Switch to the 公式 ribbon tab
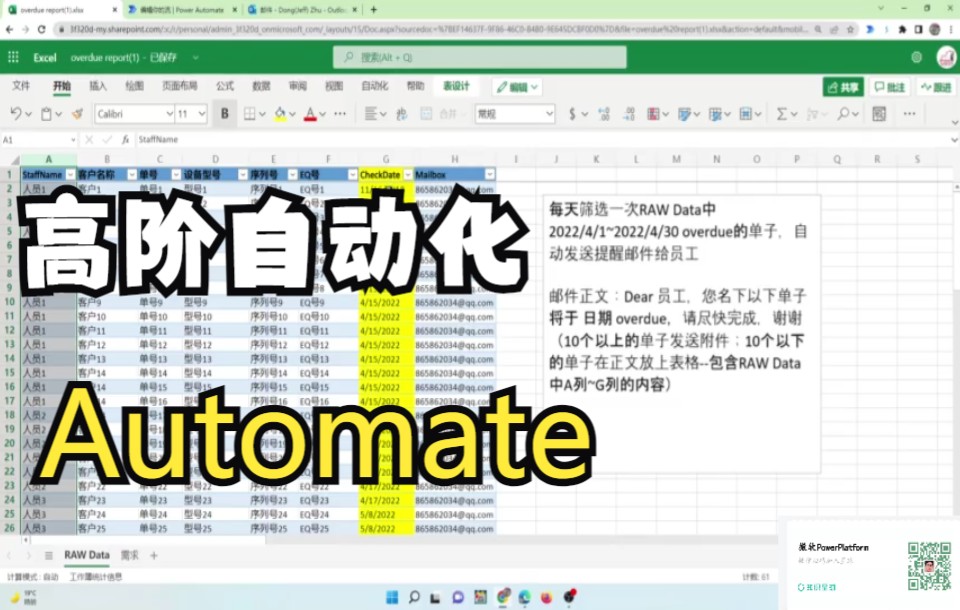The height and width of the screenshot is (610, 960). pyautogui.click(x=225, y=86)
